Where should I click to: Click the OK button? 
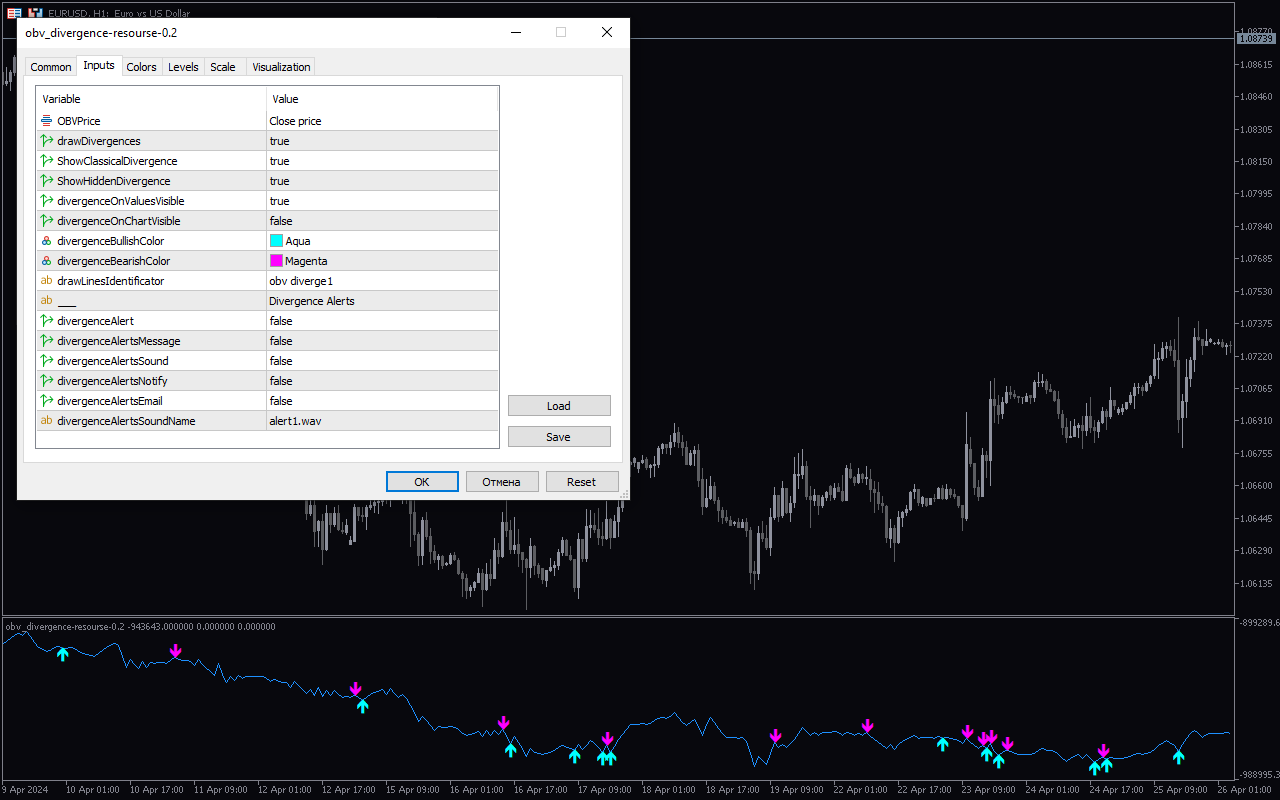[422, 482]
